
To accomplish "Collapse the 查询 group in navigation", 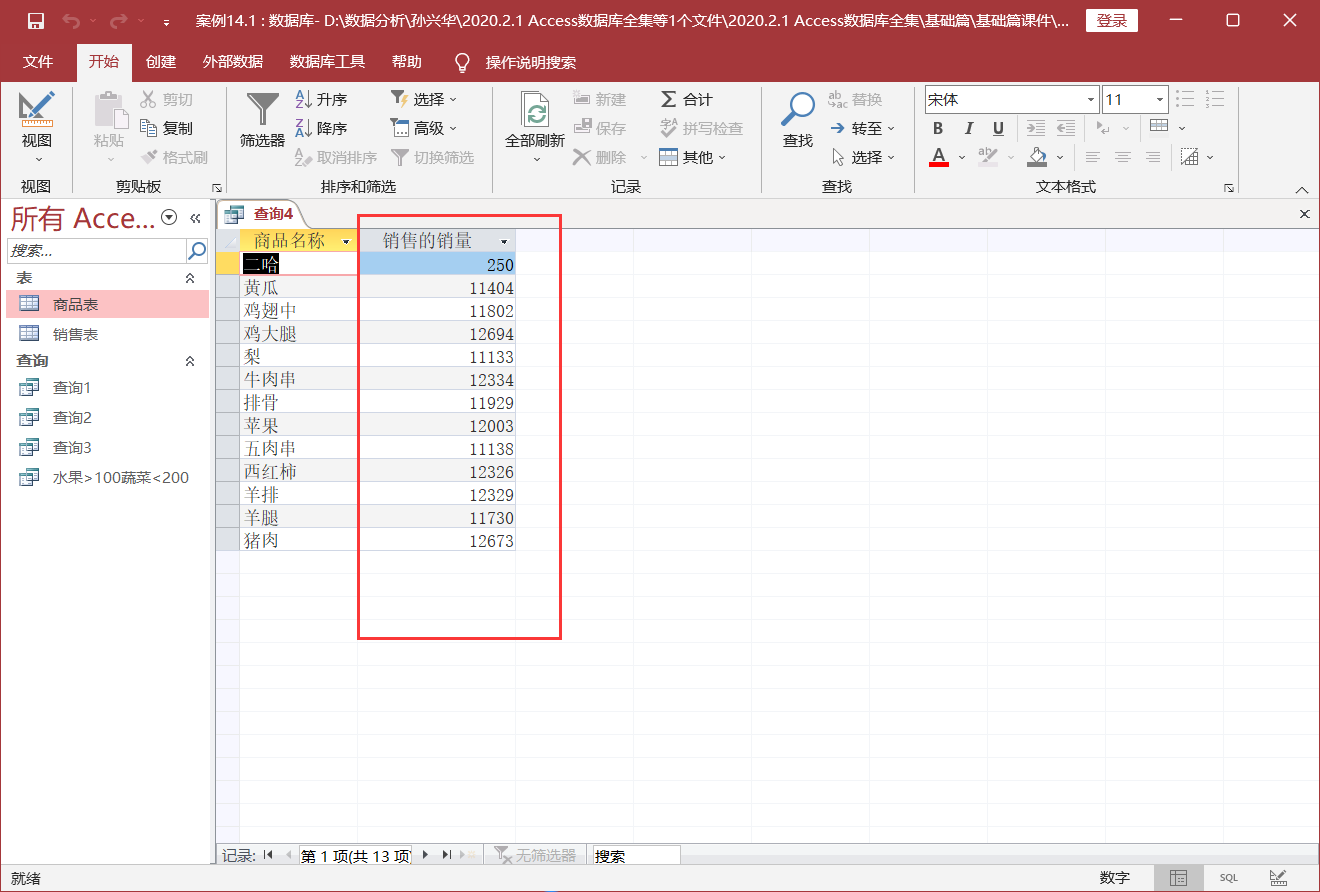I will tap(190, 361).
